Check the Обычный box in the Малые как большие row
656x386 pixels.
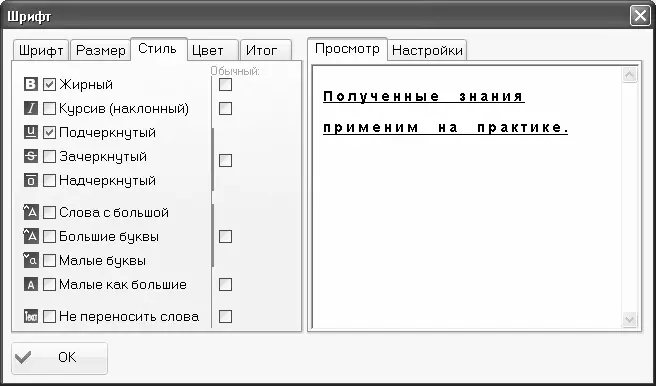coord(226,285)
